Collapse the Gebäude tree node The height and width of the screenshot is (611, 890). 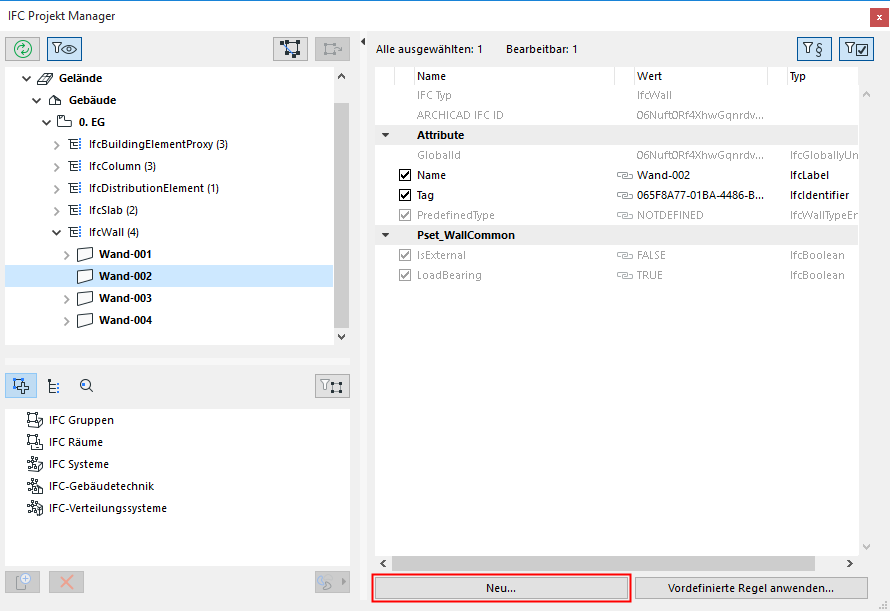pos(36,101)
